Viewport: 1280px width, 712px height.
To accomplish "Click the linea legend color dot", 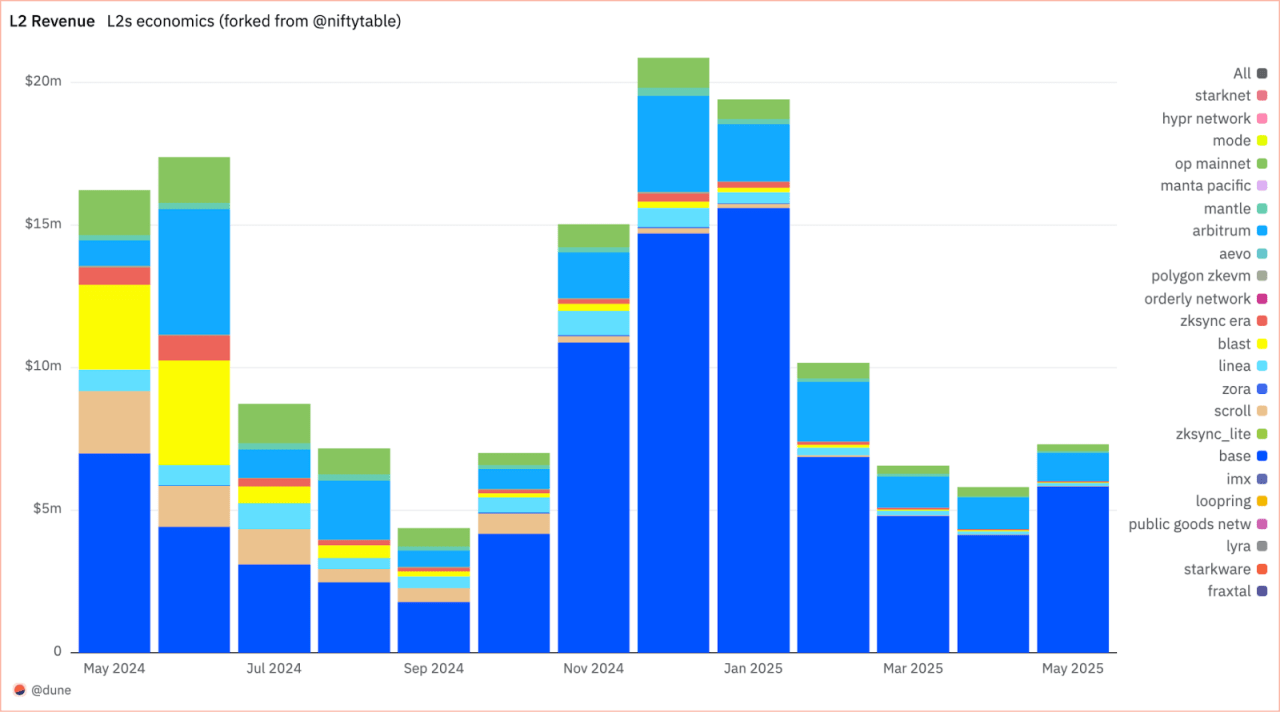I will tap(1262, 366).
